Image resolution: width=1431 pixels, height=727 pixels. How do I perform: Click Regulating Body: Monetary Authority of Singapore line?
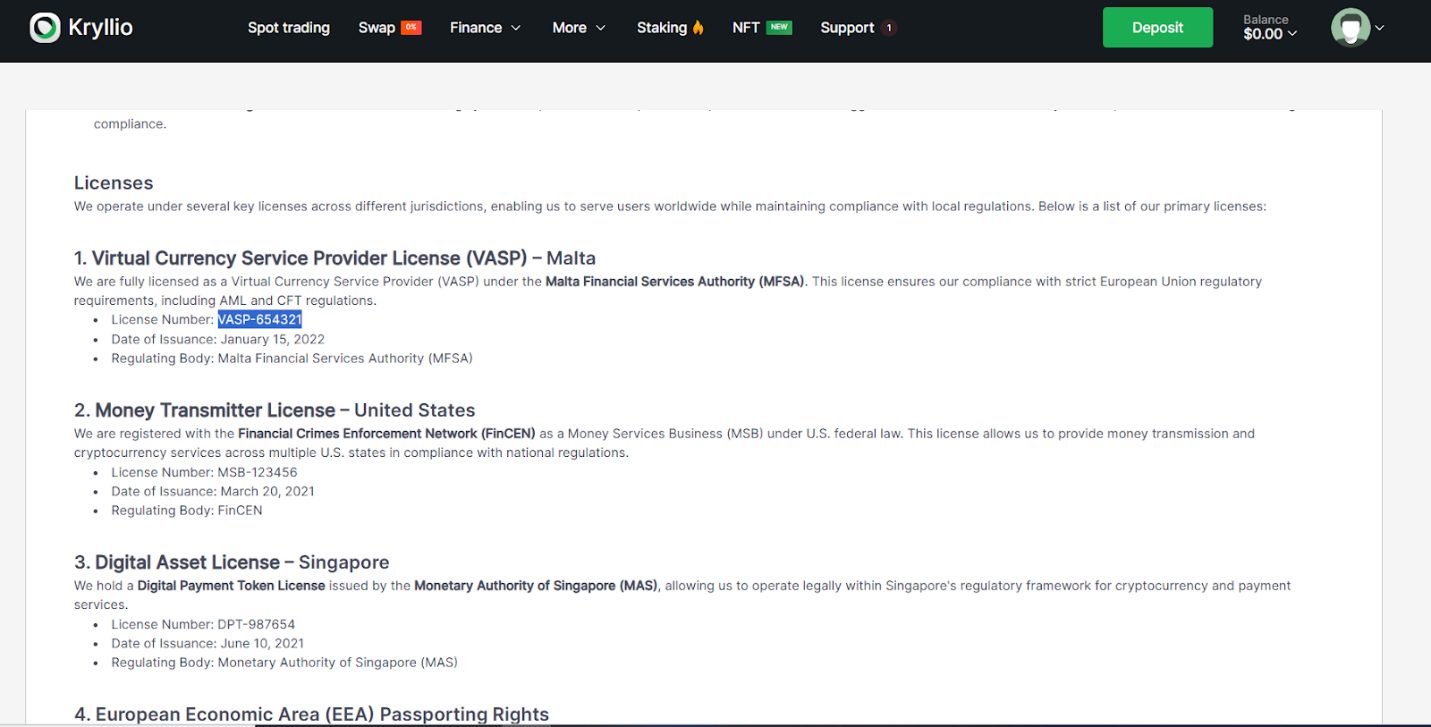coord(284,662)
